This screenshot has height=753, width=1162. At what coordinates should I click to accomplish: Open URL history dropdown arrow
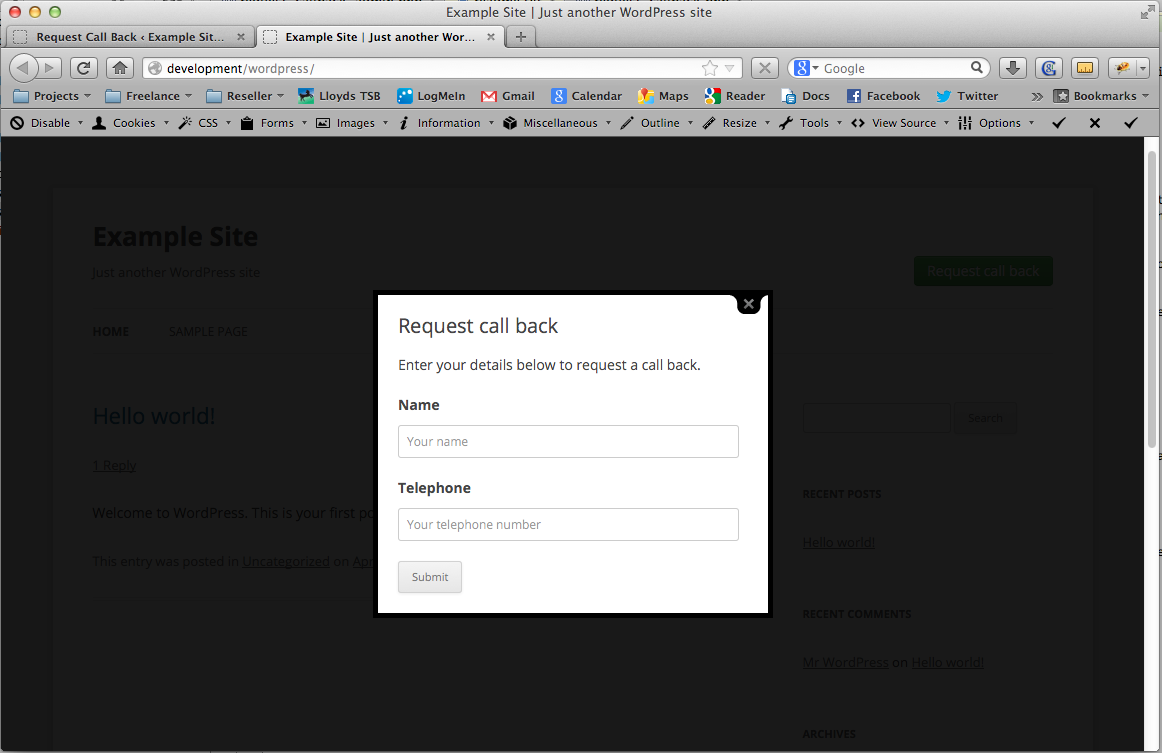pyautogui.click(x=729, y=68)
